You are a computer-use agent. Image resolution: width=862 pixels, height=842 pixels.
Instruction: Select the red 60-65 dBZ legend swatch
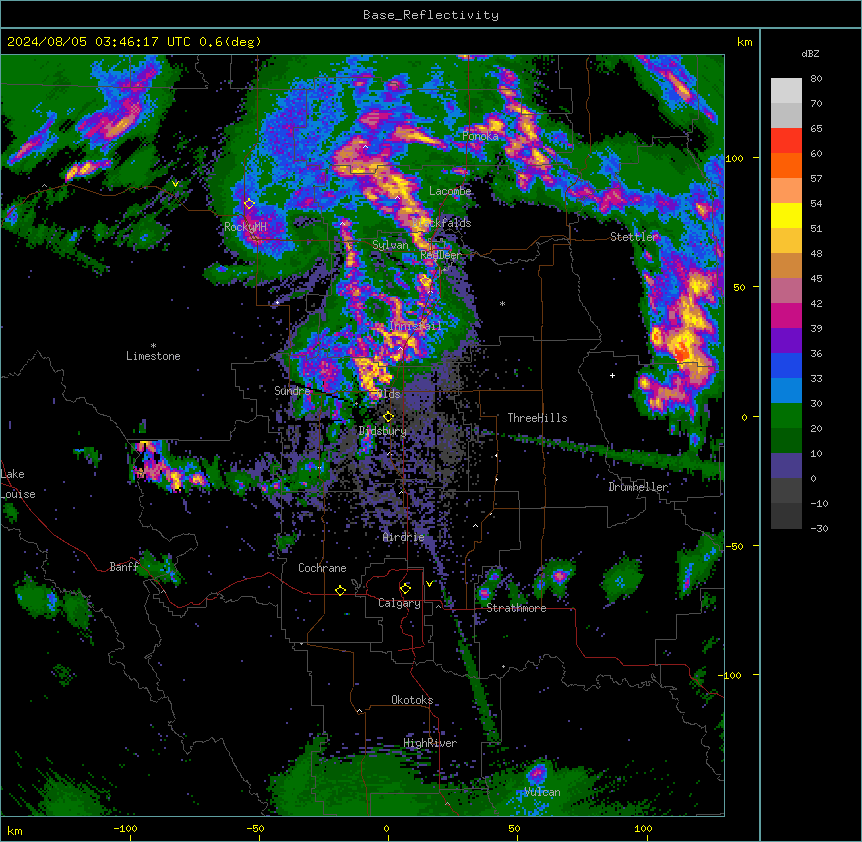786,141
